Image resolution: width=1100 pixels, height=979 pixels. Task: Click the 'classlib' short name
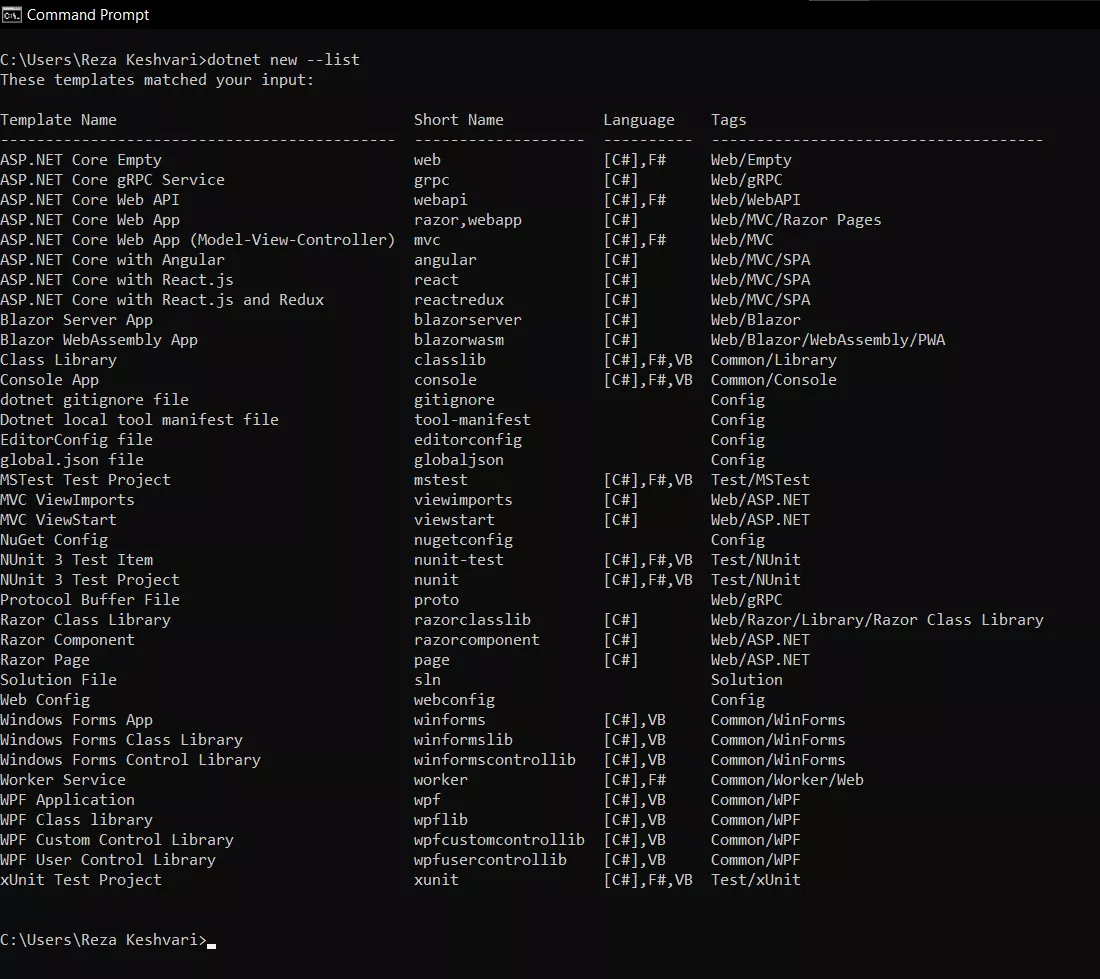pos(450,360)
